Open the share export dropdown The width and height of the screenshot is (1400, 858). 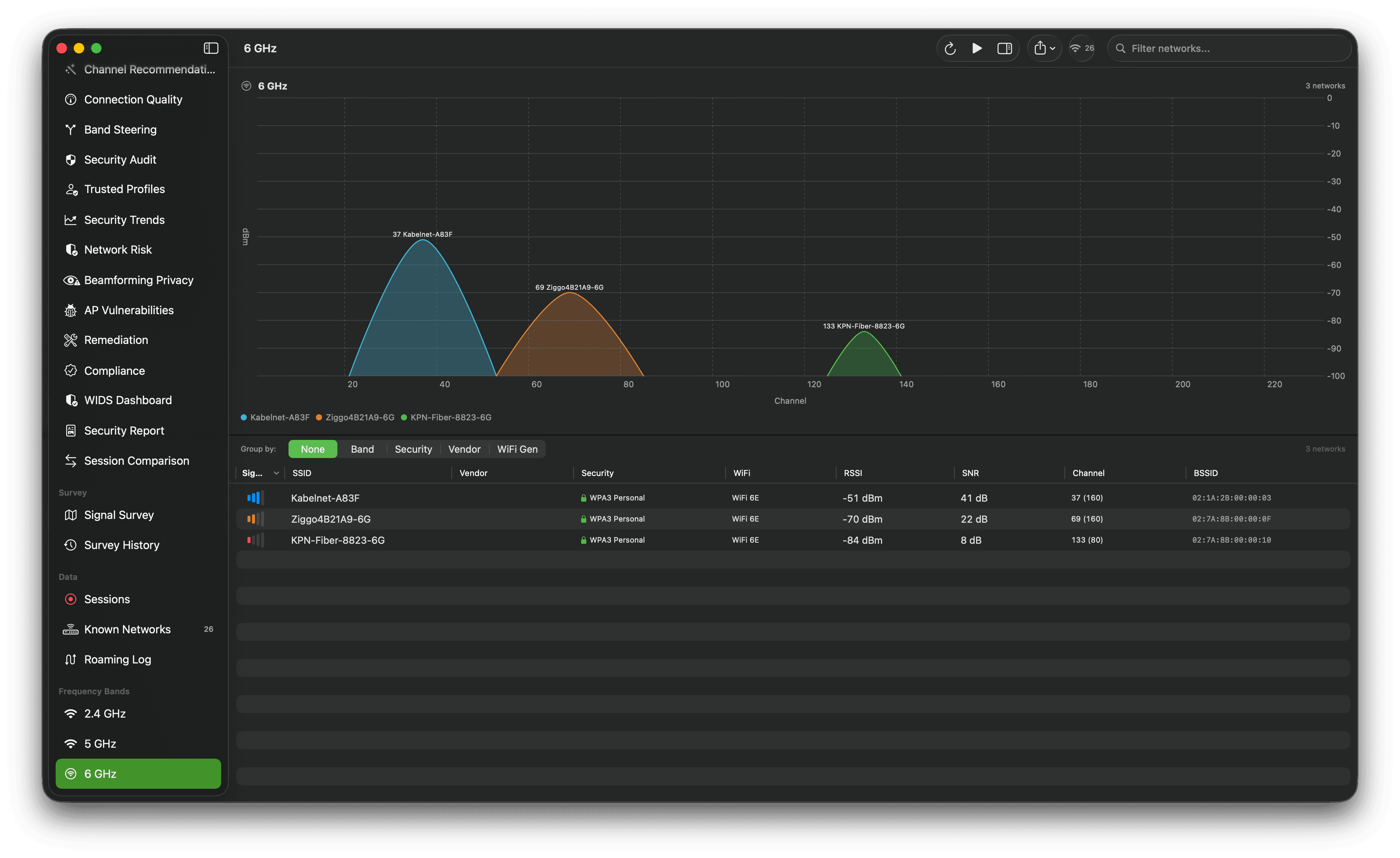(x=1044, y=48)
